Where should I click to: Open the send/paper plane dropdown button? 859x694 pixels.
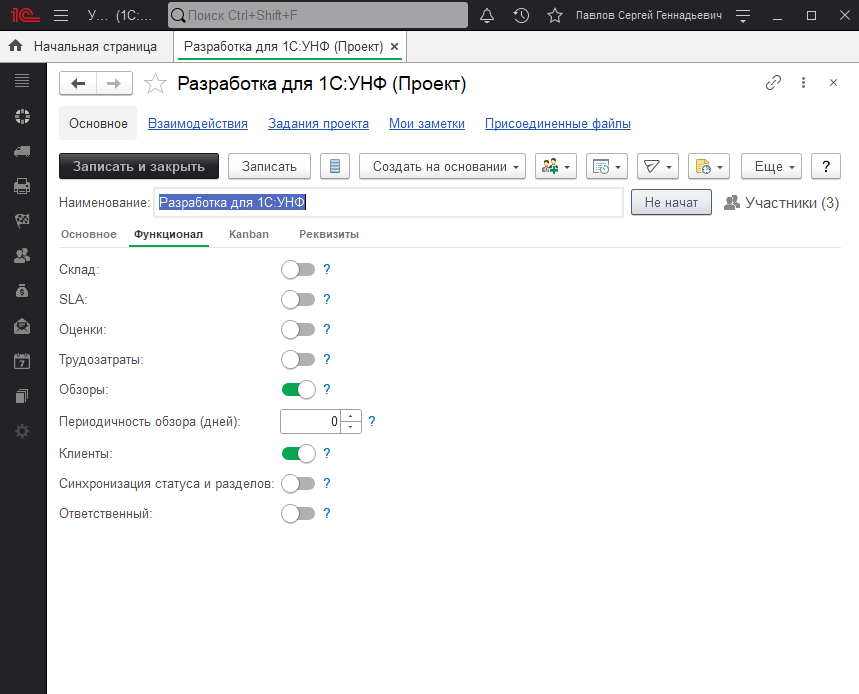pyautogui.click(x=657, y=166)
